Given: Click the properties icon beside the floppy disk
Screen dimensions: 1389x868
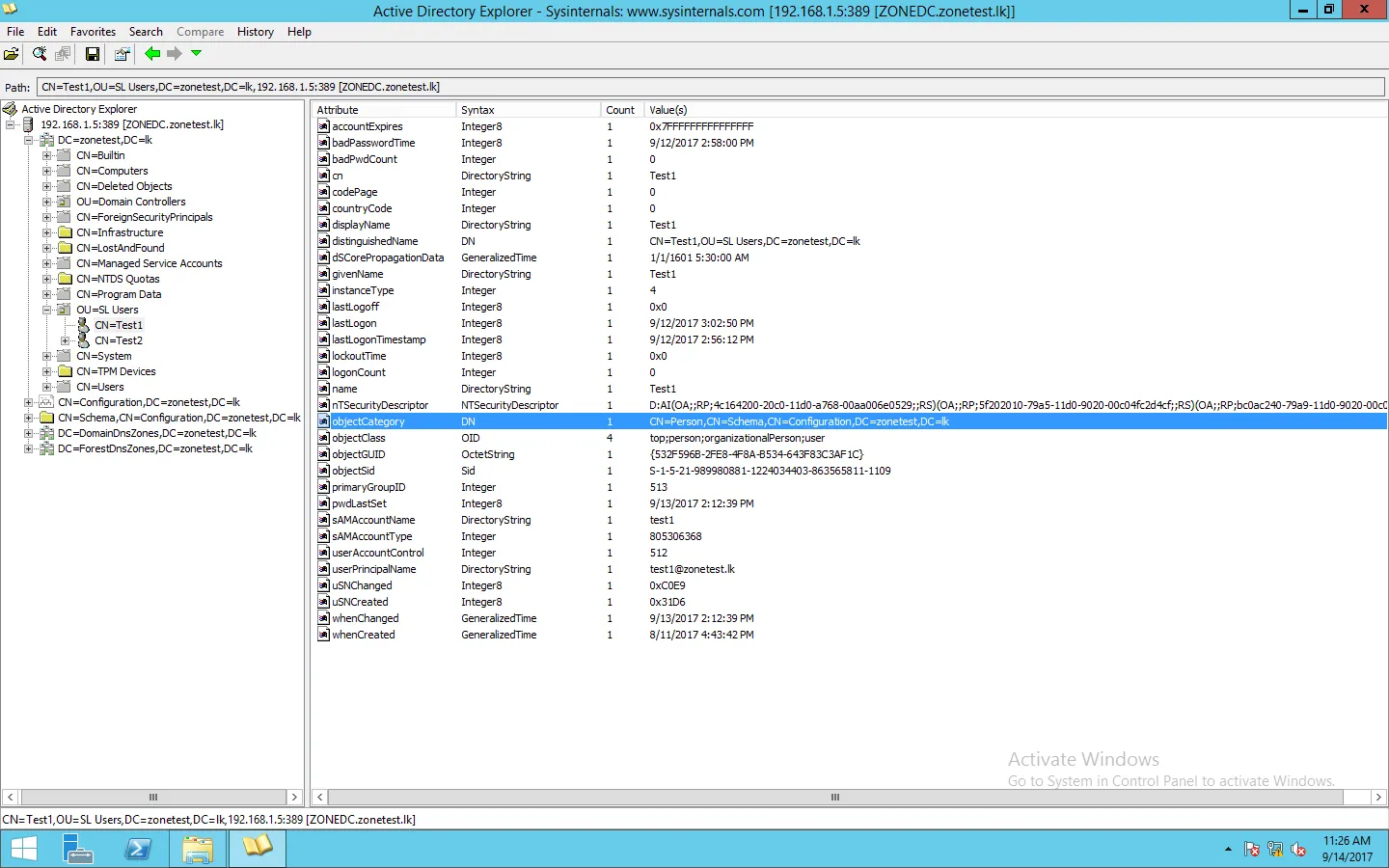Looking at the screenshot, I should coord(123,54).
